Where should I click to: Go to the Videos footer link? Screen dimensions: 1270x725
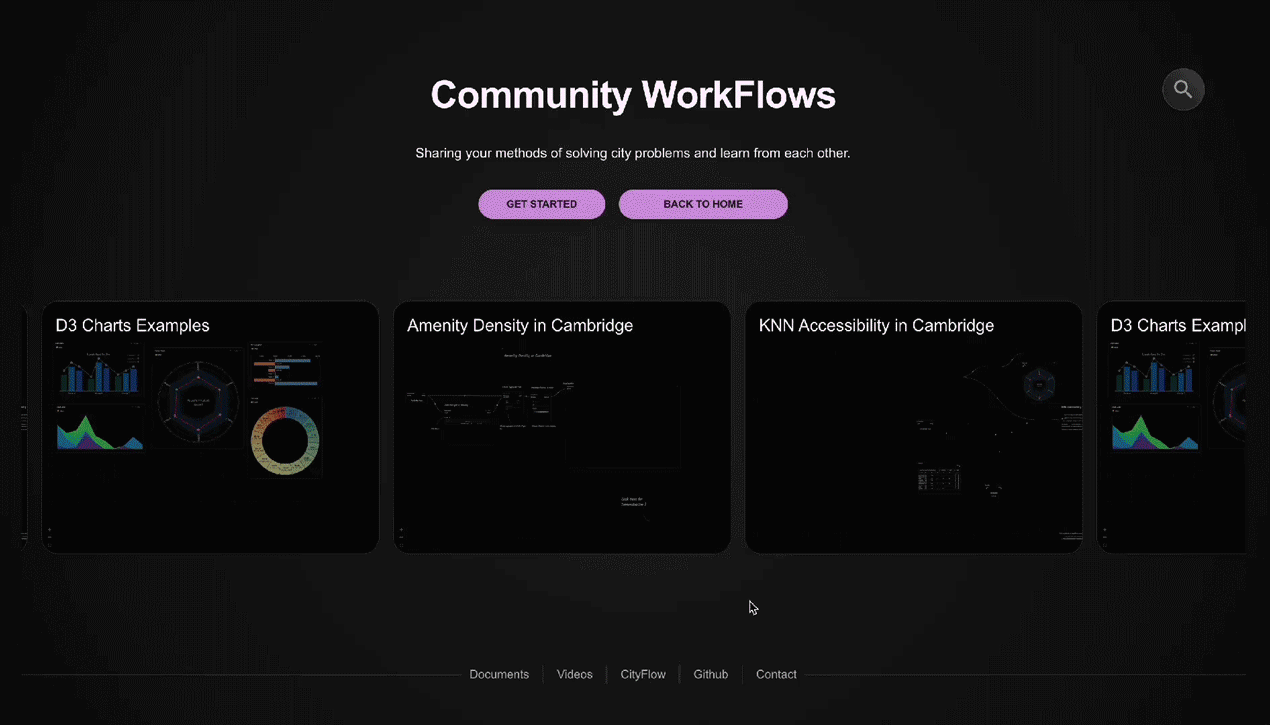tap(574, 675)
